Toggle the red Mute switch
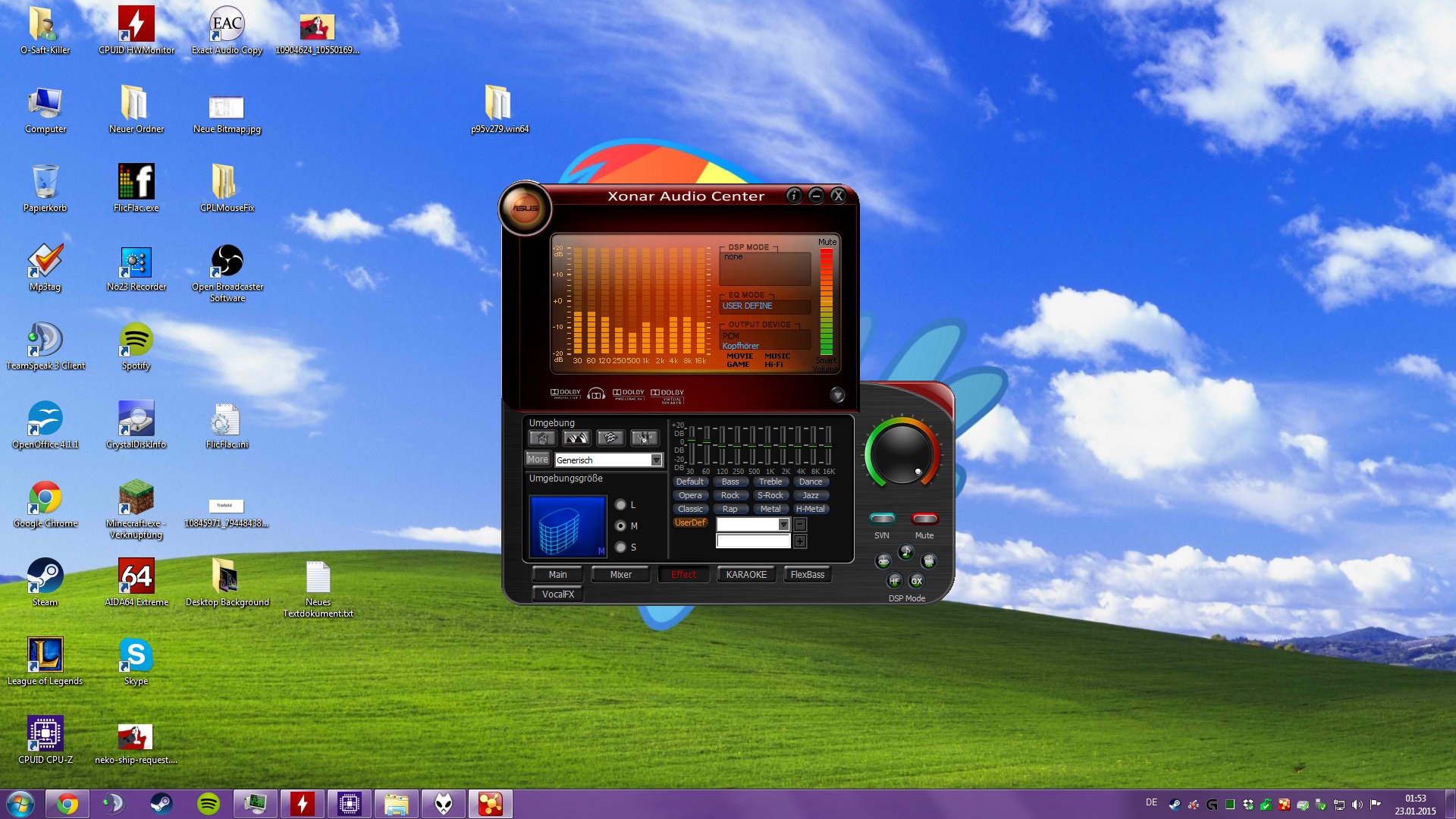This screenshot has width=1456, height=819. (924, 519)
